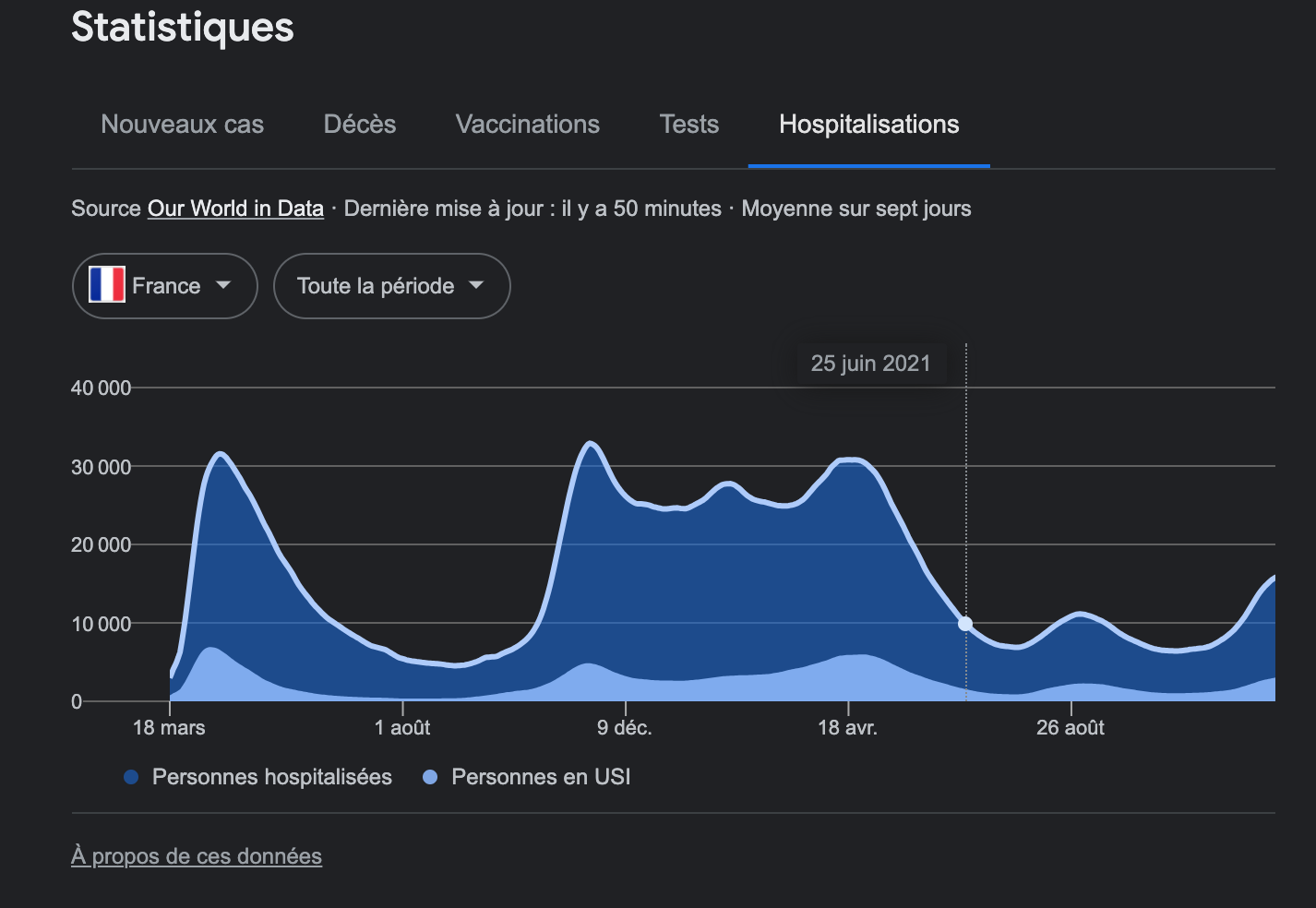This screenshot has width=1316, height=908.
Task: Click the 25 juin 2021 tooltip
Action: (x=870, y=364)
